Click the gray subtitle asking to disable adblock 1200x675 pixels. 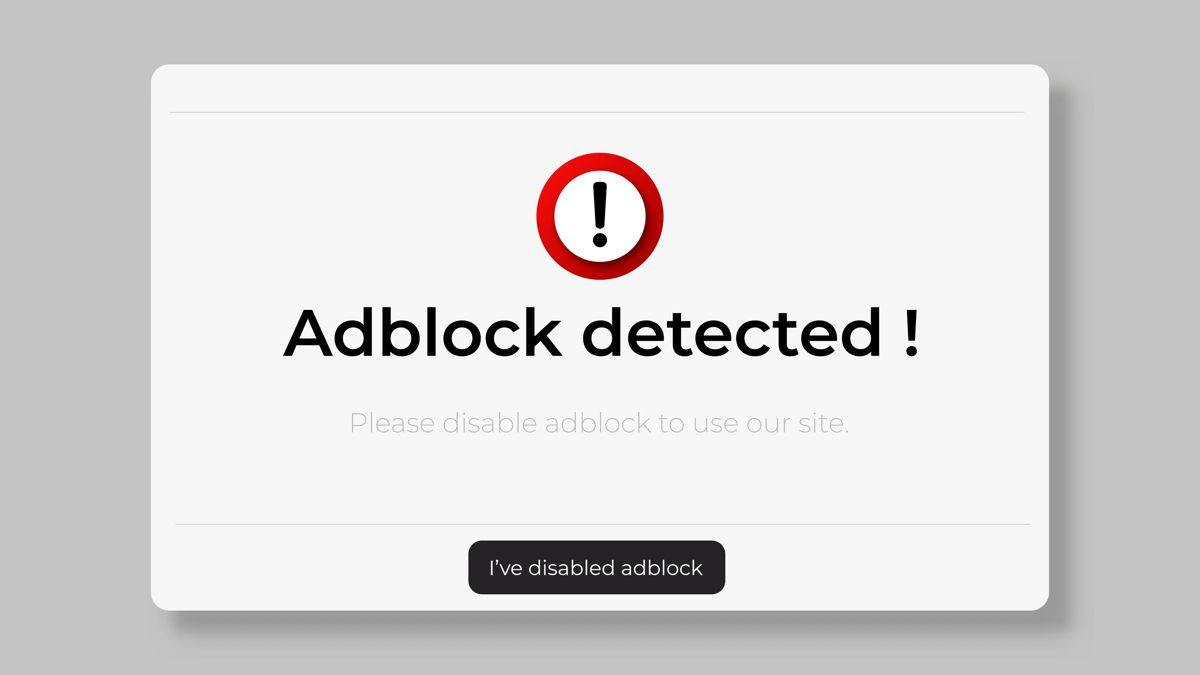[x=600, y=423]
